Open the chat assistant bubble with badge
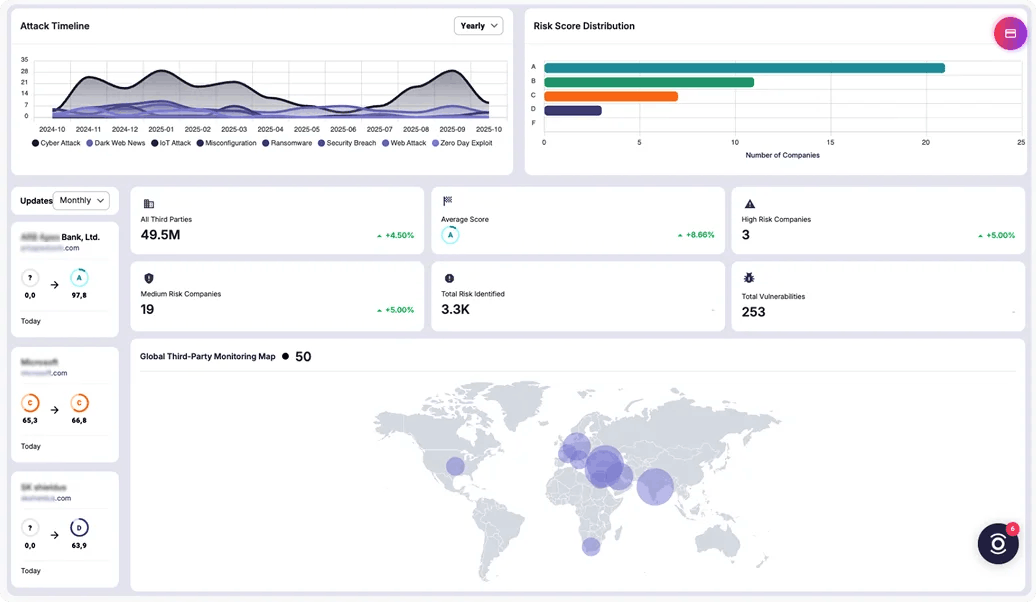The height and width of the screenshot is (602, 1036). 998,544
